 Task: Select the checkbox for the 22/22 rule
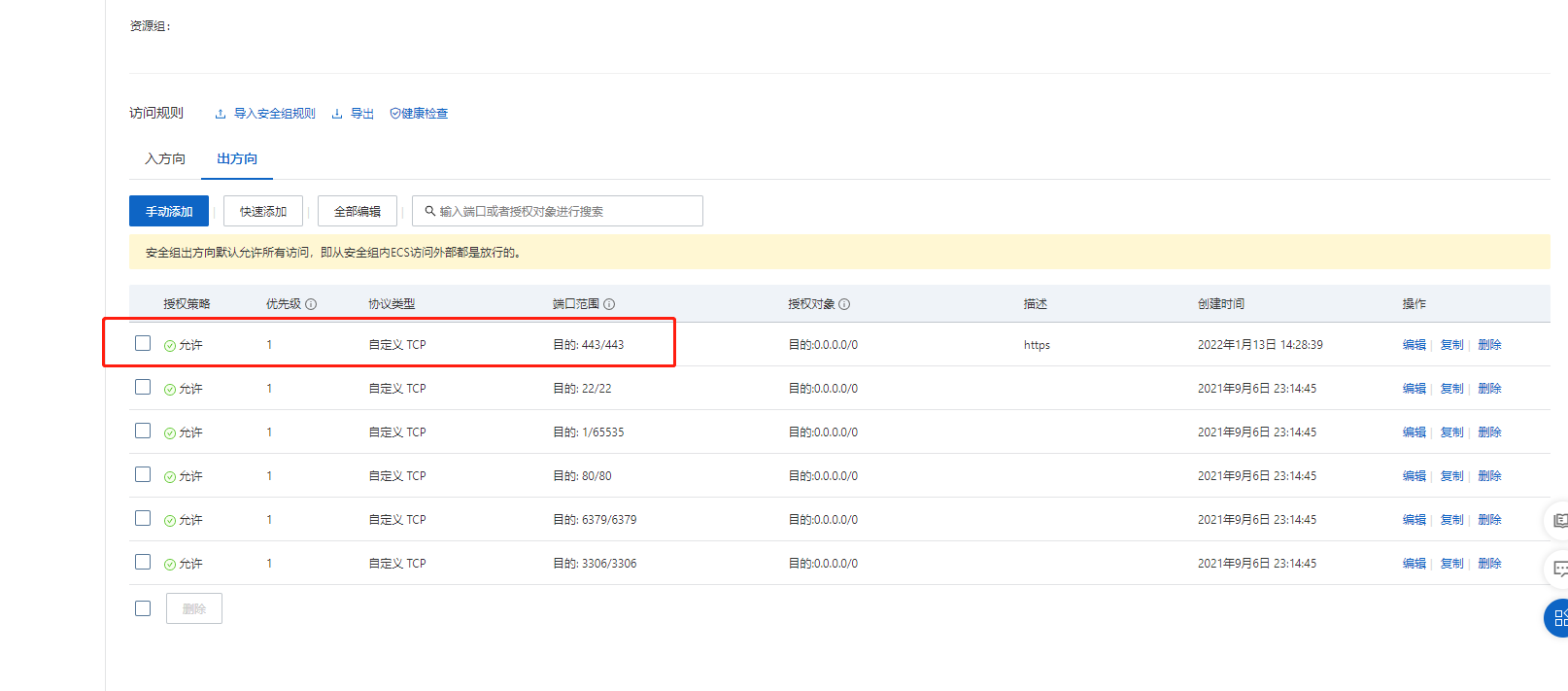143,387
